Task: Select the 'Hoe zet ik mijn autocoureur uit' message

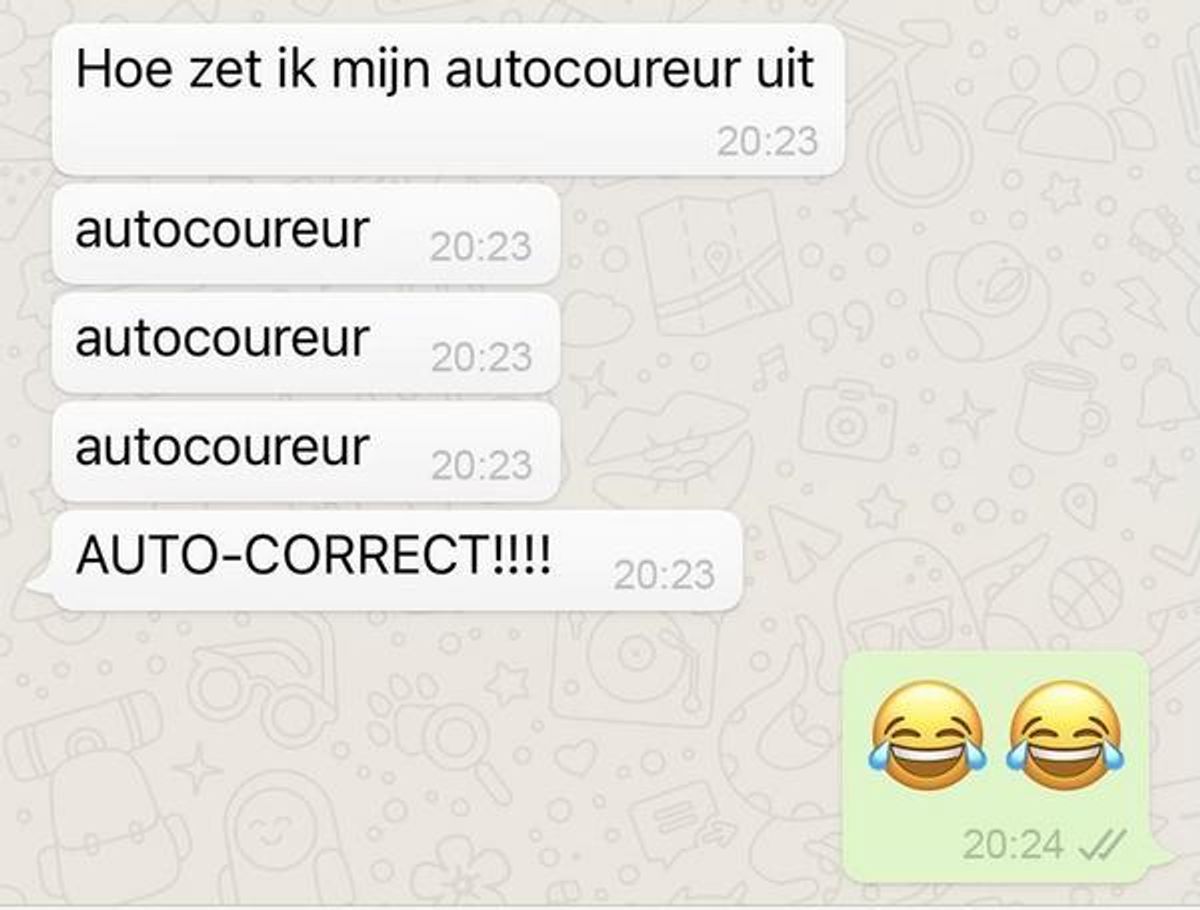Action: 448,99
